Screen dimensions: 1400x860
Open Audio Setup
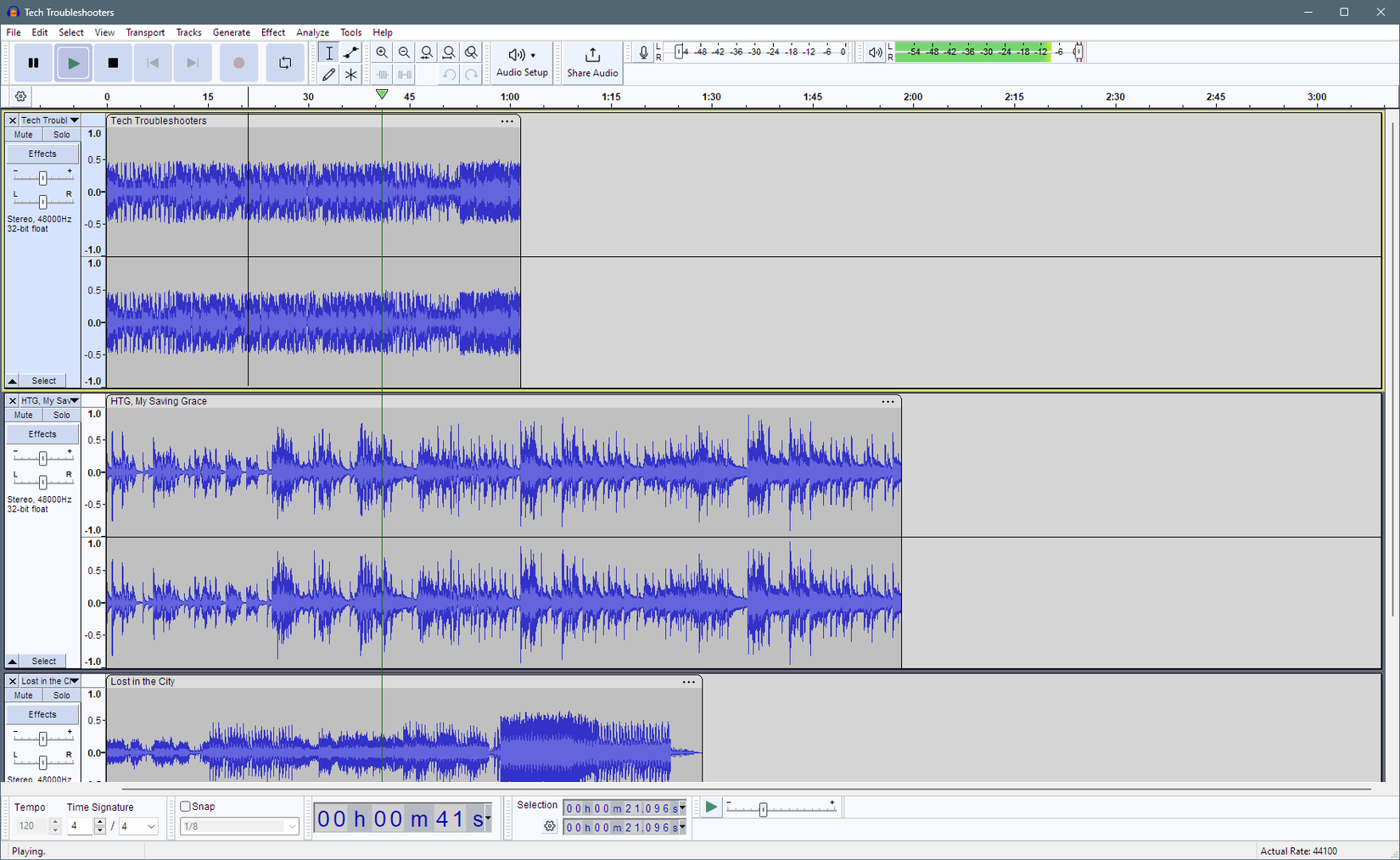(x=522, y=63)
